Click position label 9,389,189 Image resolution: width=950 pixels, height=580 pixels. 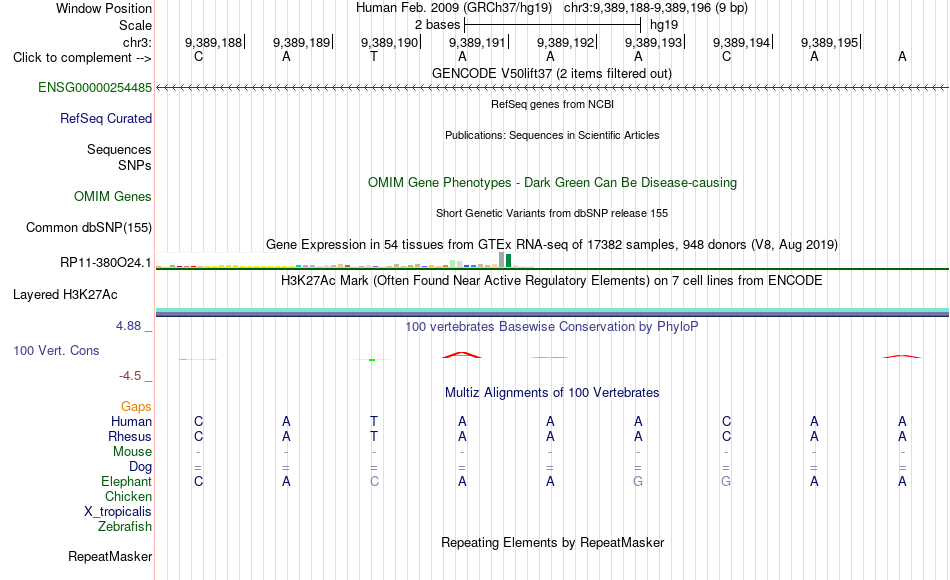pyautogui.click(x=301, y=42)
